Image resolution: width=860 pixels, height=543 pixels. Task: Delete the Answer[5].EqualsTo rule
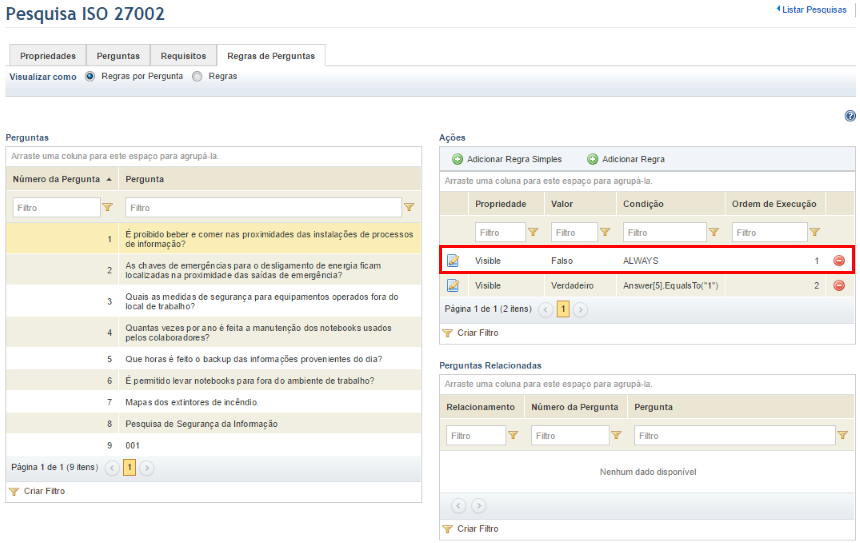pyautogui.click(x=839, y=285)
